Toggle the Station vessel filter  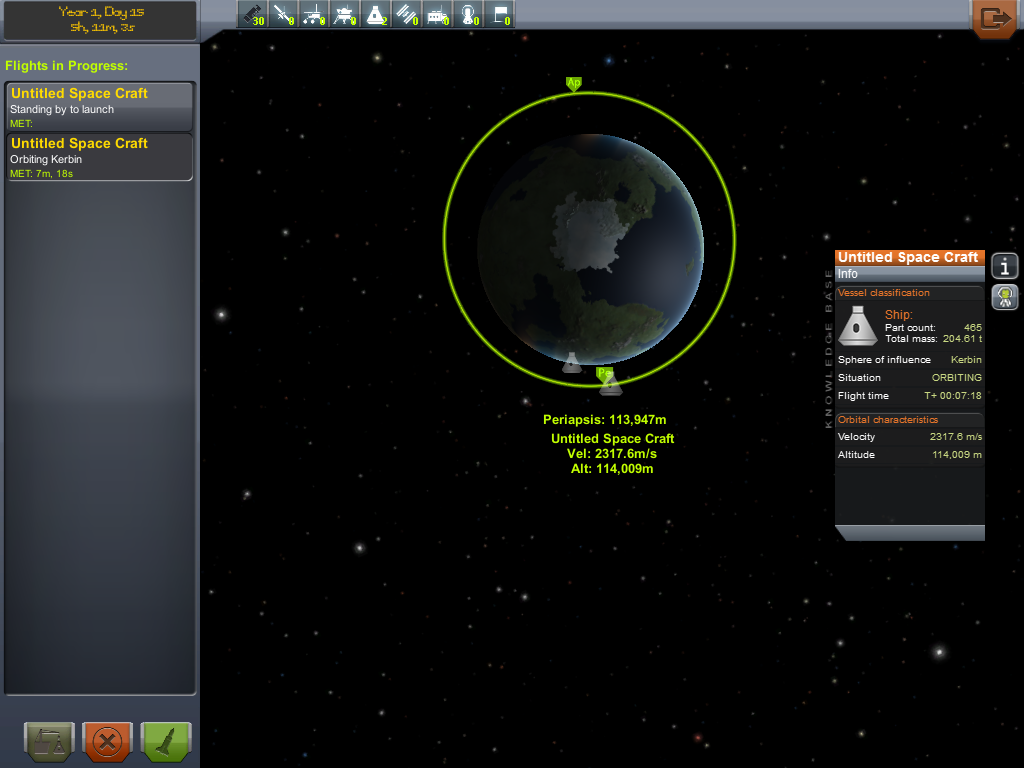406,14
